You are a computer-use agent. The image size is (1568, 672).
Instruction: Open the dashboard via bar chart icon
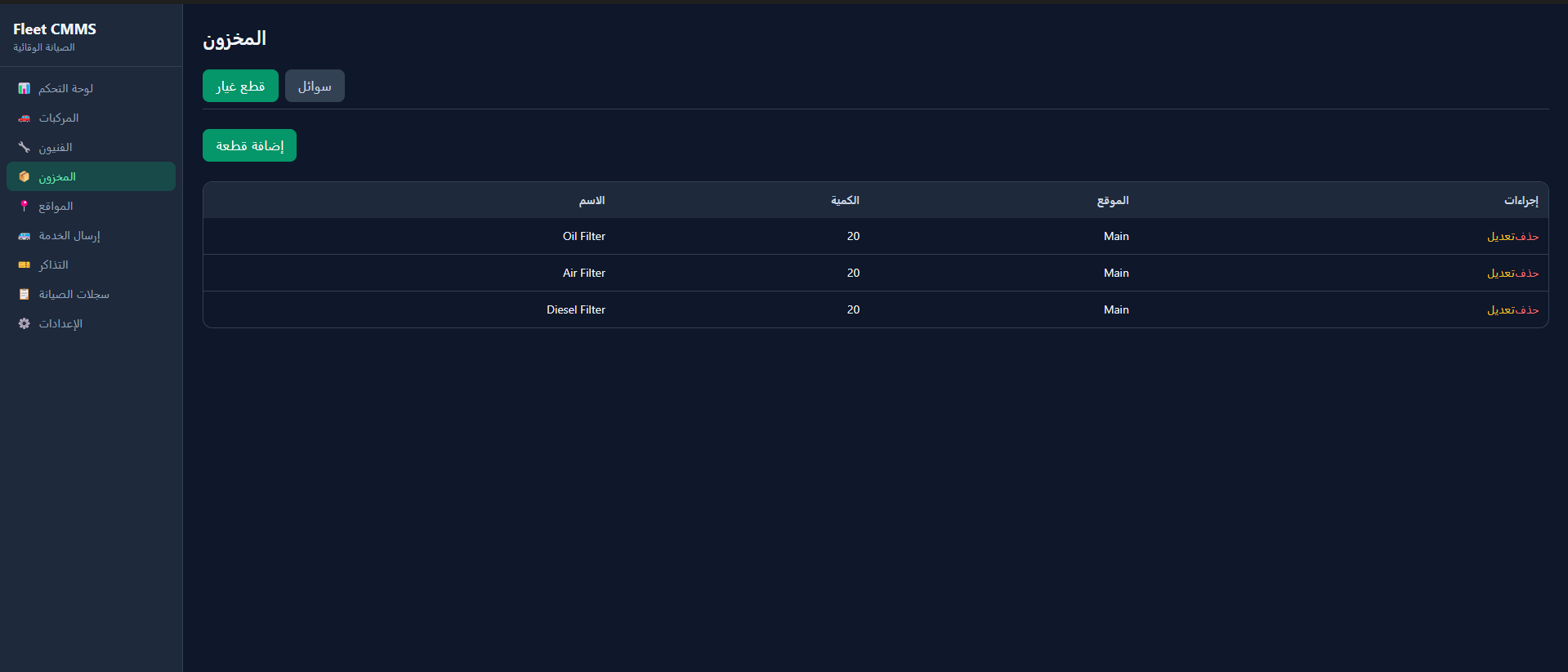[x=25, y=88]
